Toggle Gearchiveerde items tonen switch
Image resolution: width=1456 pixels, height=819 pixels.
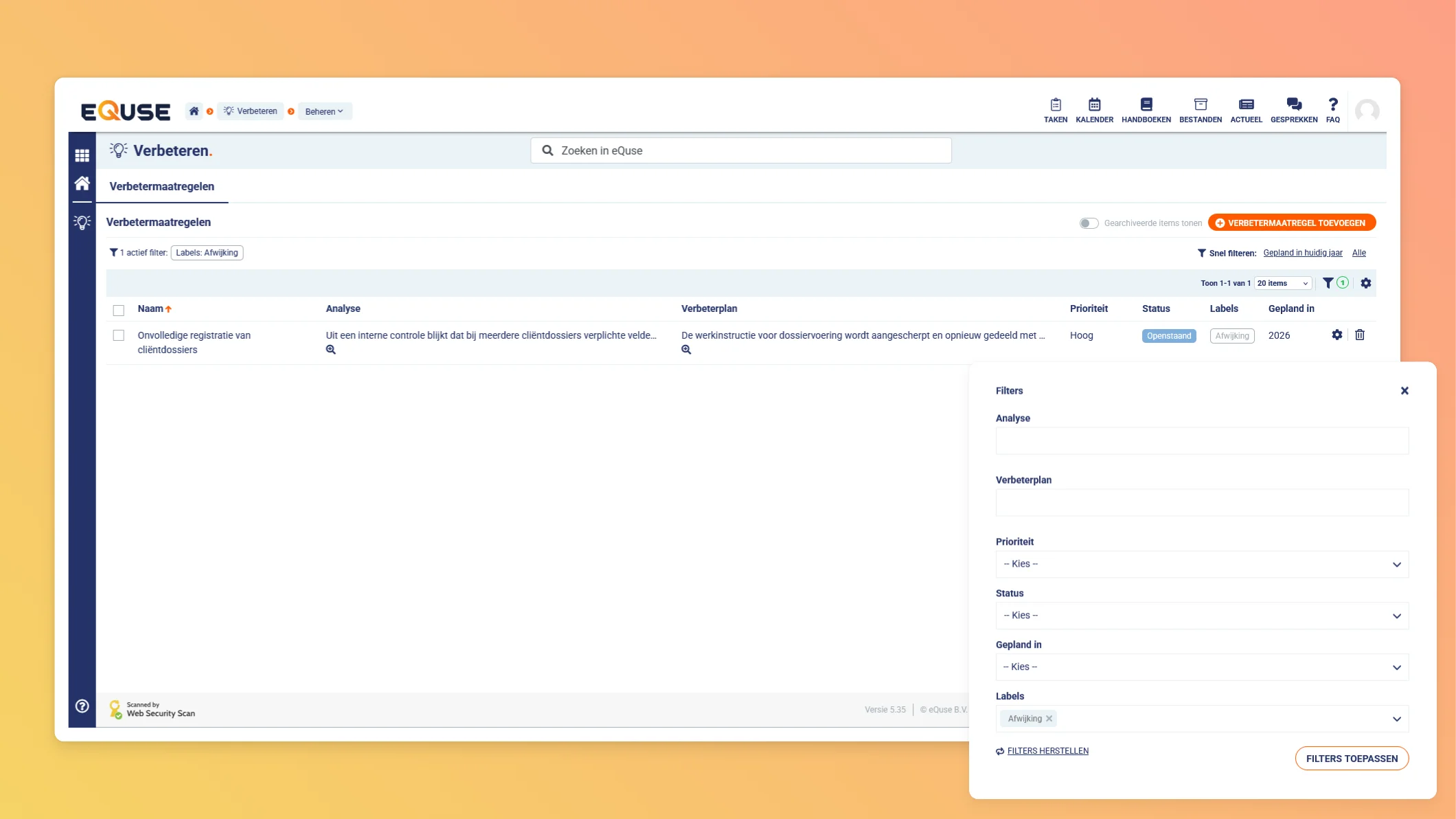click(1089, 223)
